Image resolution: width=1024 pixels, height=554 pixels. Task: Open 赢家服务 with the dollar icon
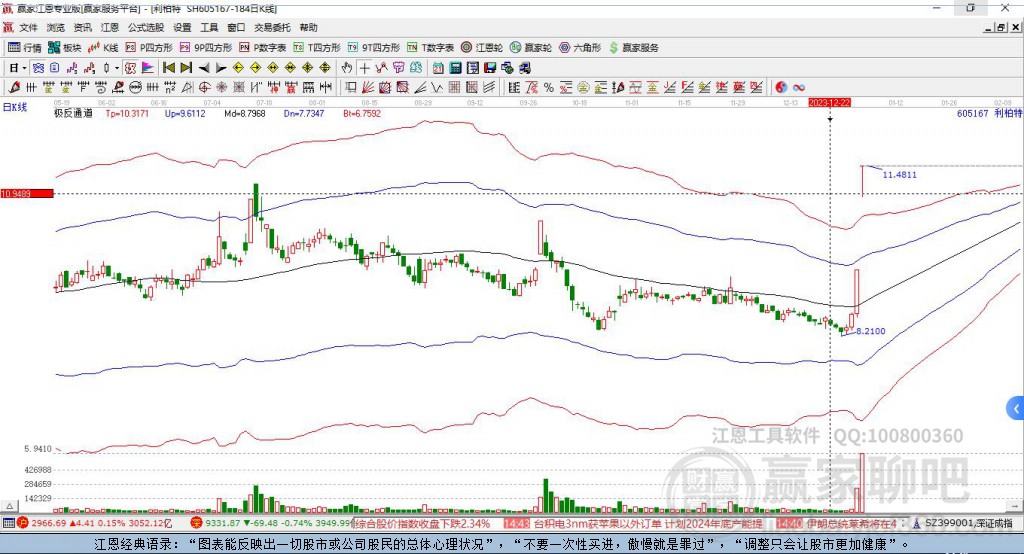(634, 48)
